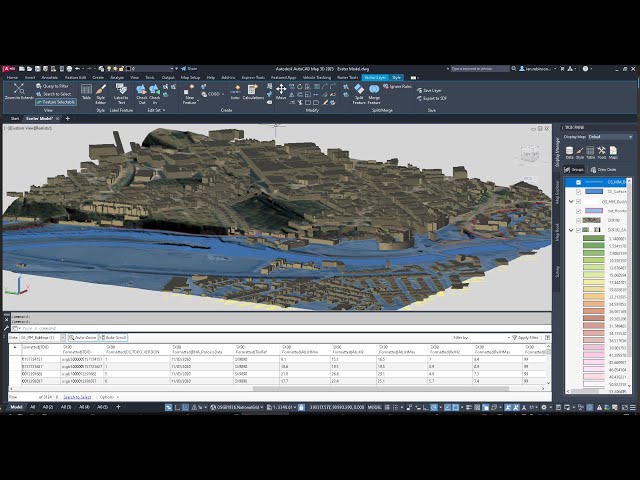Uncheck the nat_Roads layer checkbox
This screenshot has width=640, height=480.
578,211
